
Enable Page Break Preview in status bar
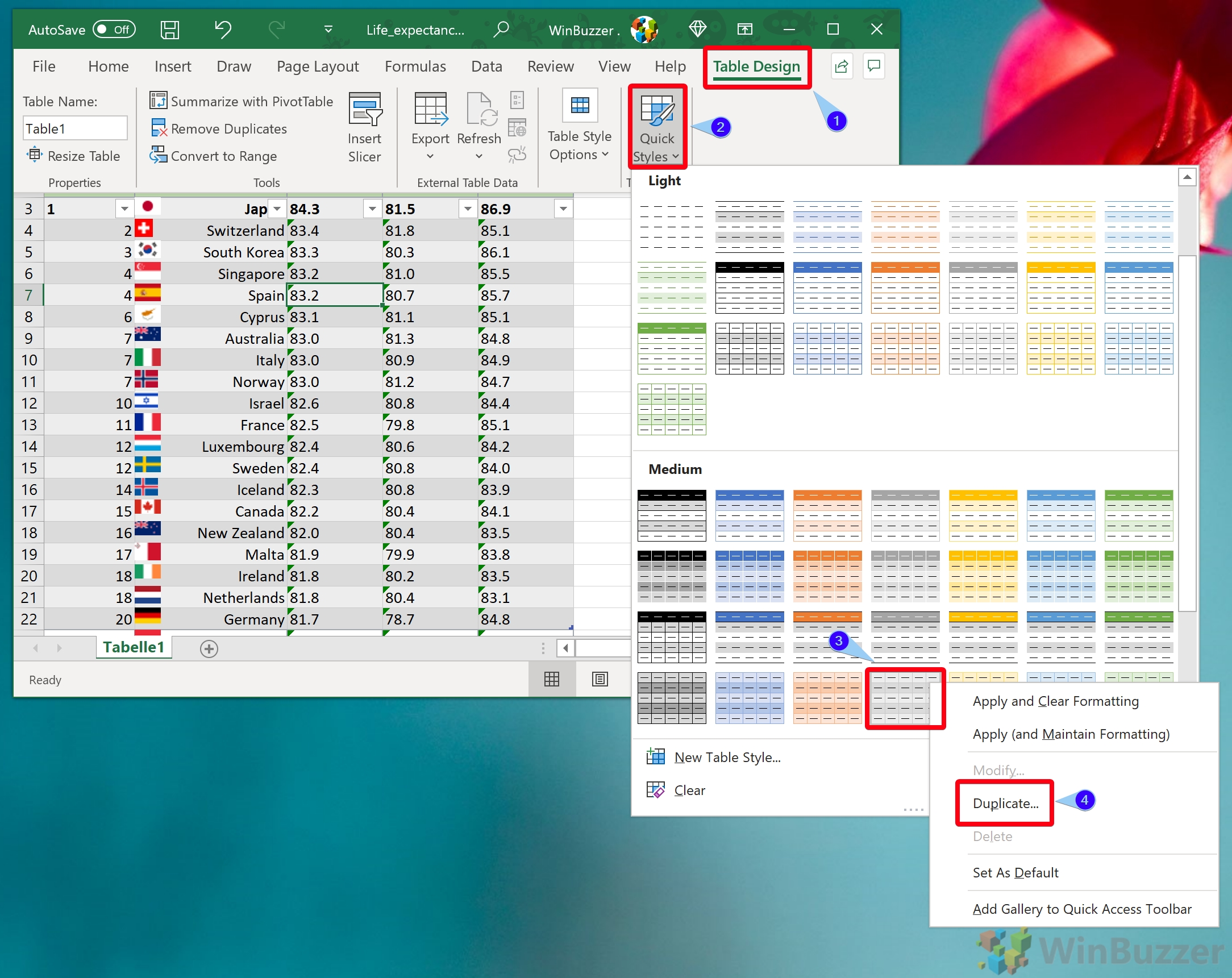point(600,679)
